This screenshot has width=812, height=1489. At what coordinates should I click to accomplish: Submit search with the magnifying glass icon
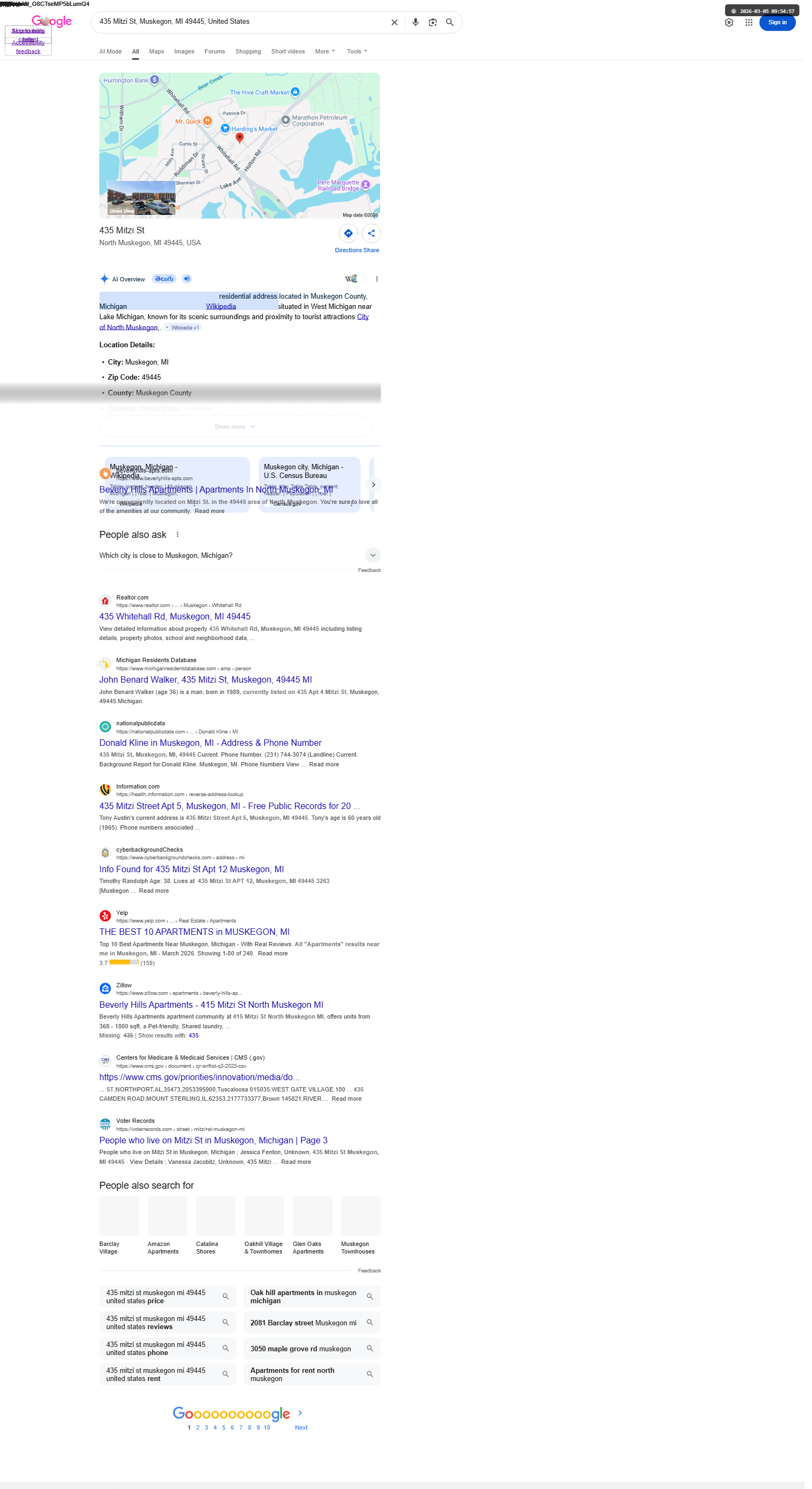click(450, 23)
